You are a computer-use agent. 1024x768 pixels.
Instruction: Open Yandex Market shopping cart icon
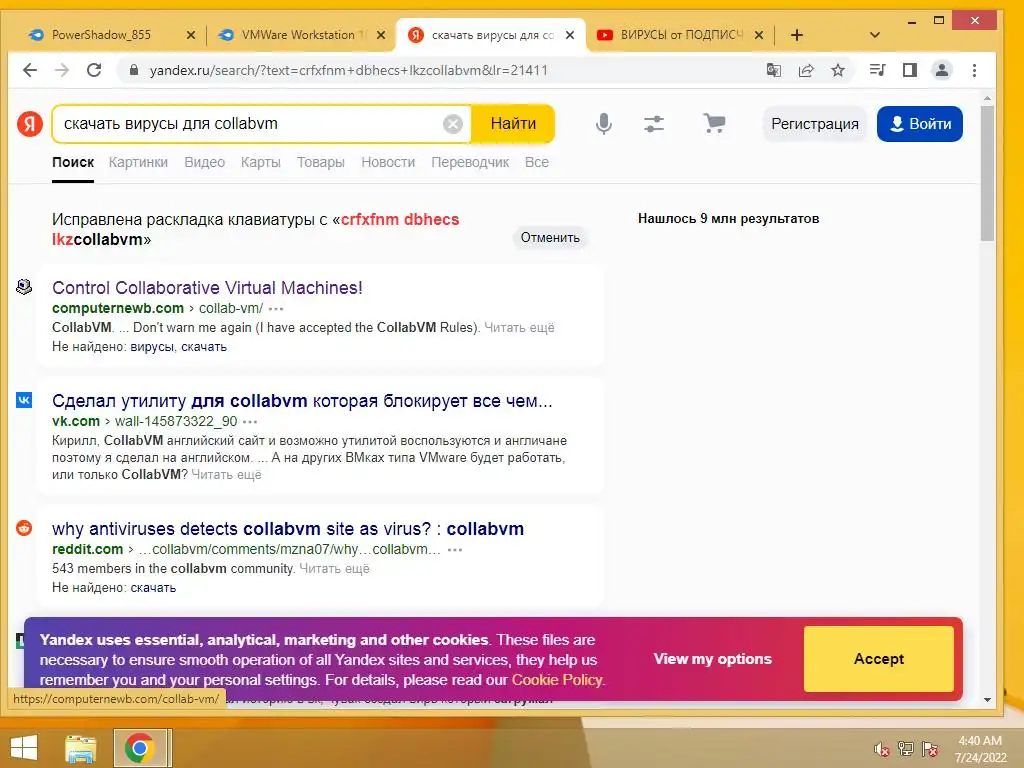click(x=714, y=123)
